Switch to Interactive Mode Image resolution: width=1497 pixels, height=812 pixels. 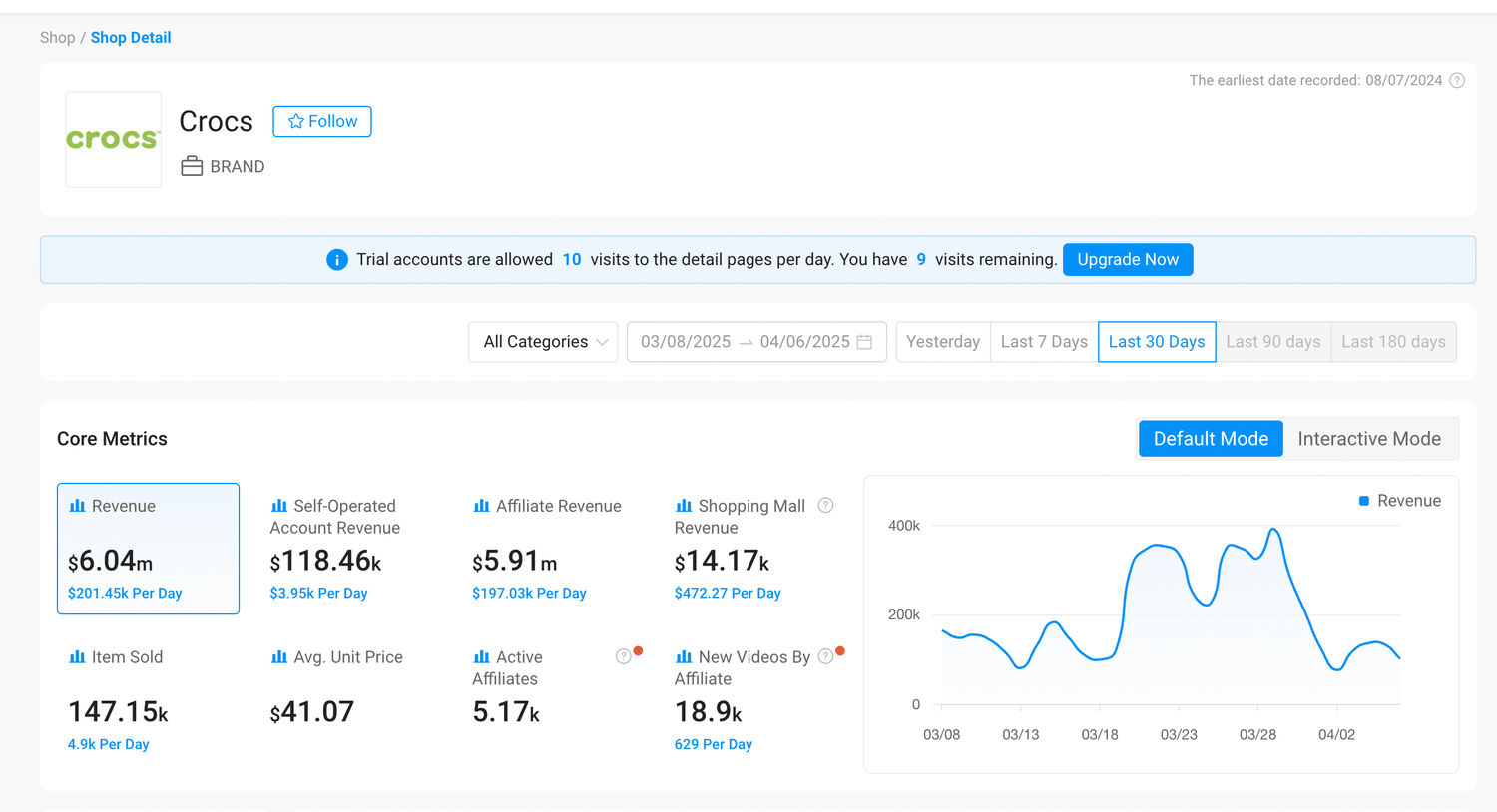tap(1368, 439)
